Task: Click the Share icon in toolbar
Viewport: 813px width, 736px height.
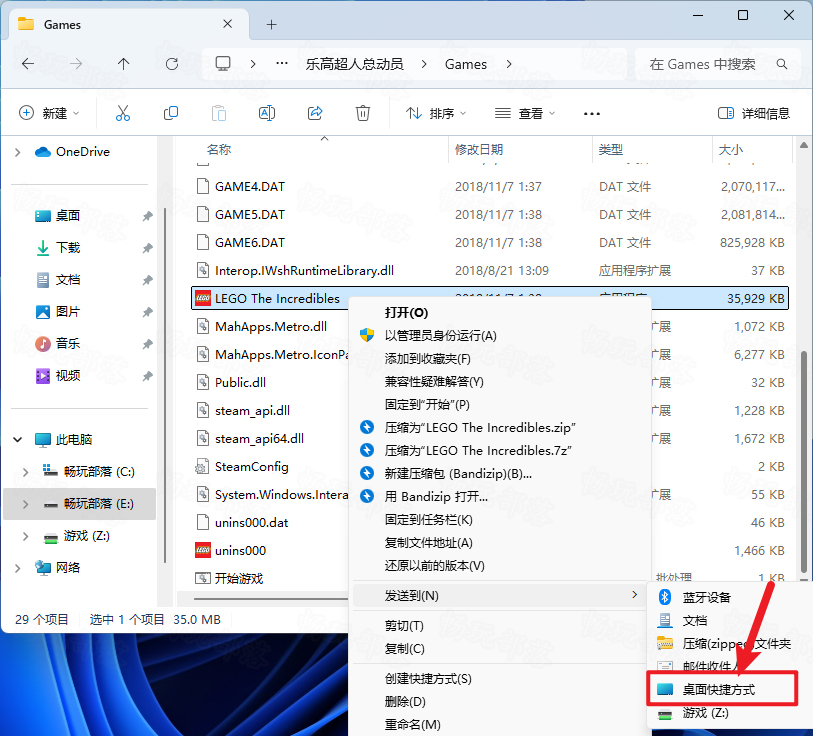Action: point(315,113)
